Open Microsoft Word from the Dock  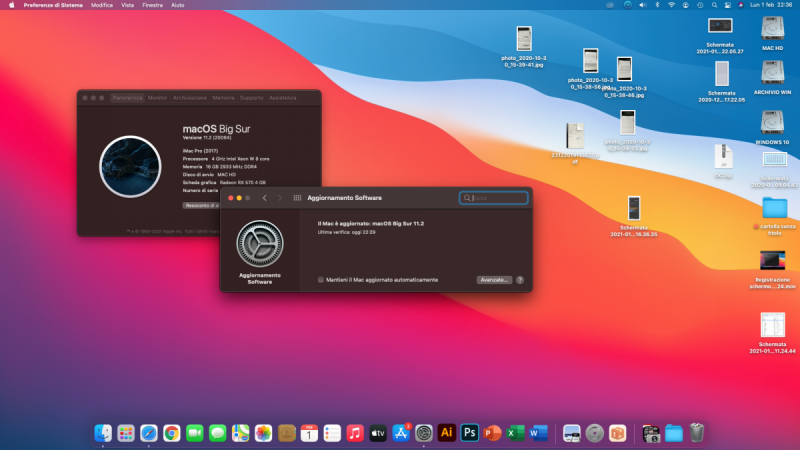click(538, 433)
